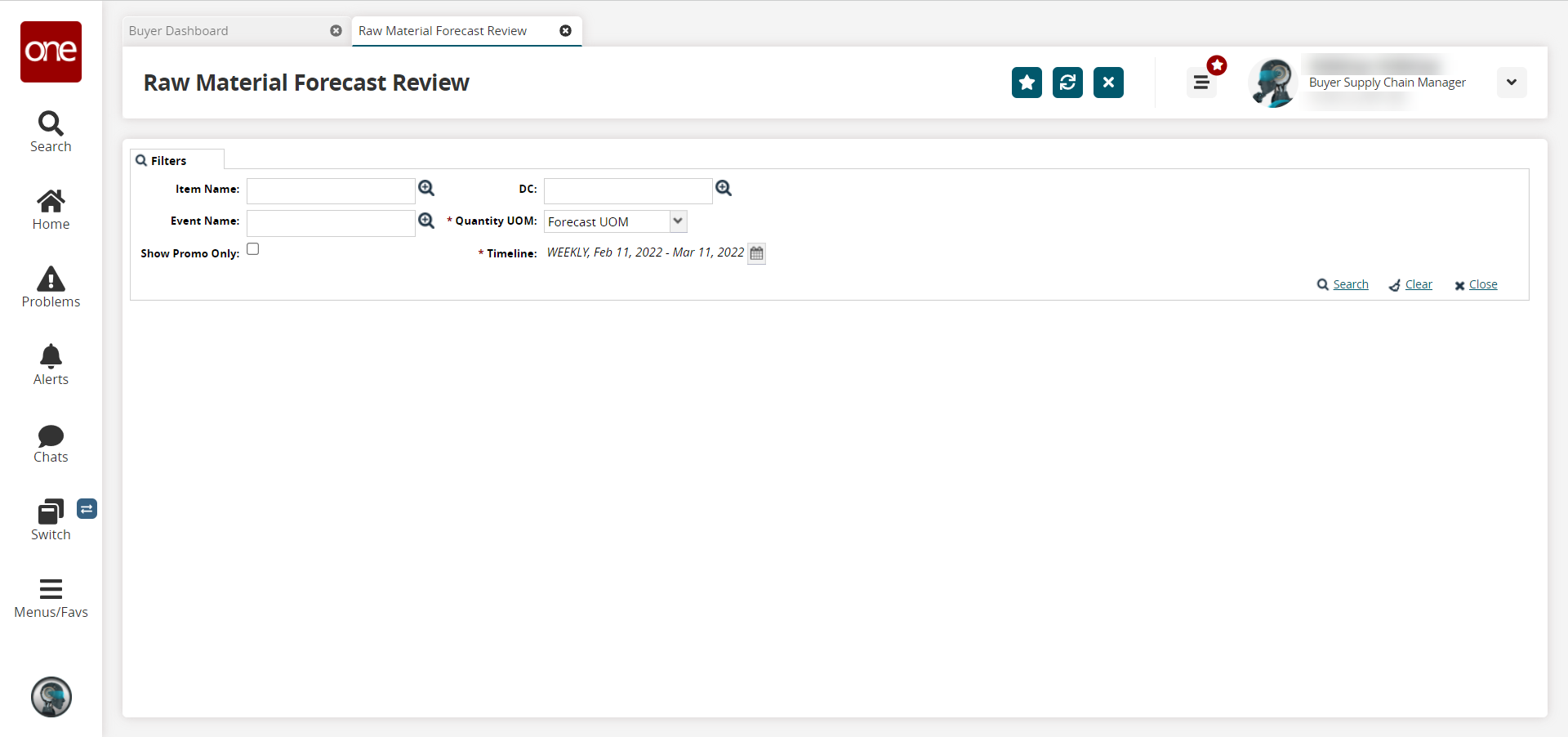Close the page with the teal X button
Image resolution: width=1568 pixels, height=737 pixels.
(1108, 83)
